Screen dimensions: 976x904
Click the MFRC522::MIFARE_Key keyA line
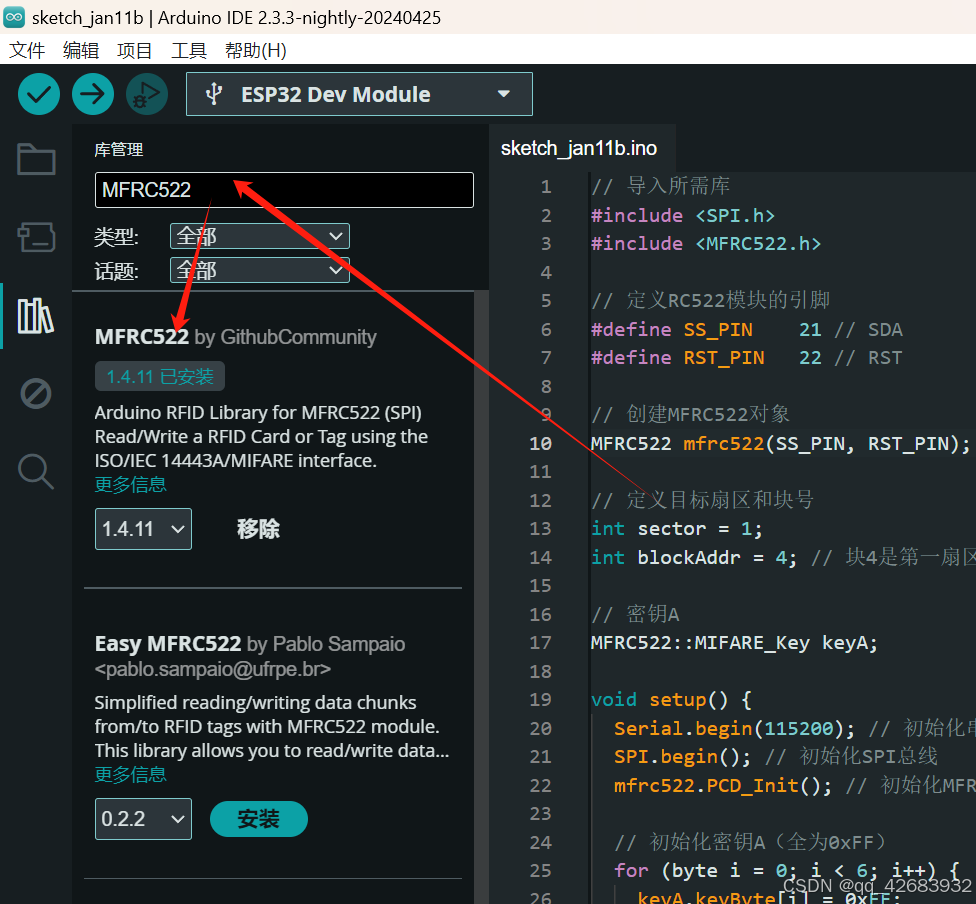point(734,643)
